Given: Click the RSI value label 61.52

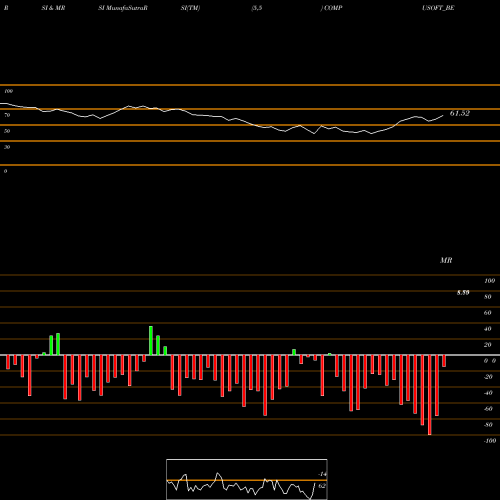Looking at the screenshot, I should click(460, 113).
